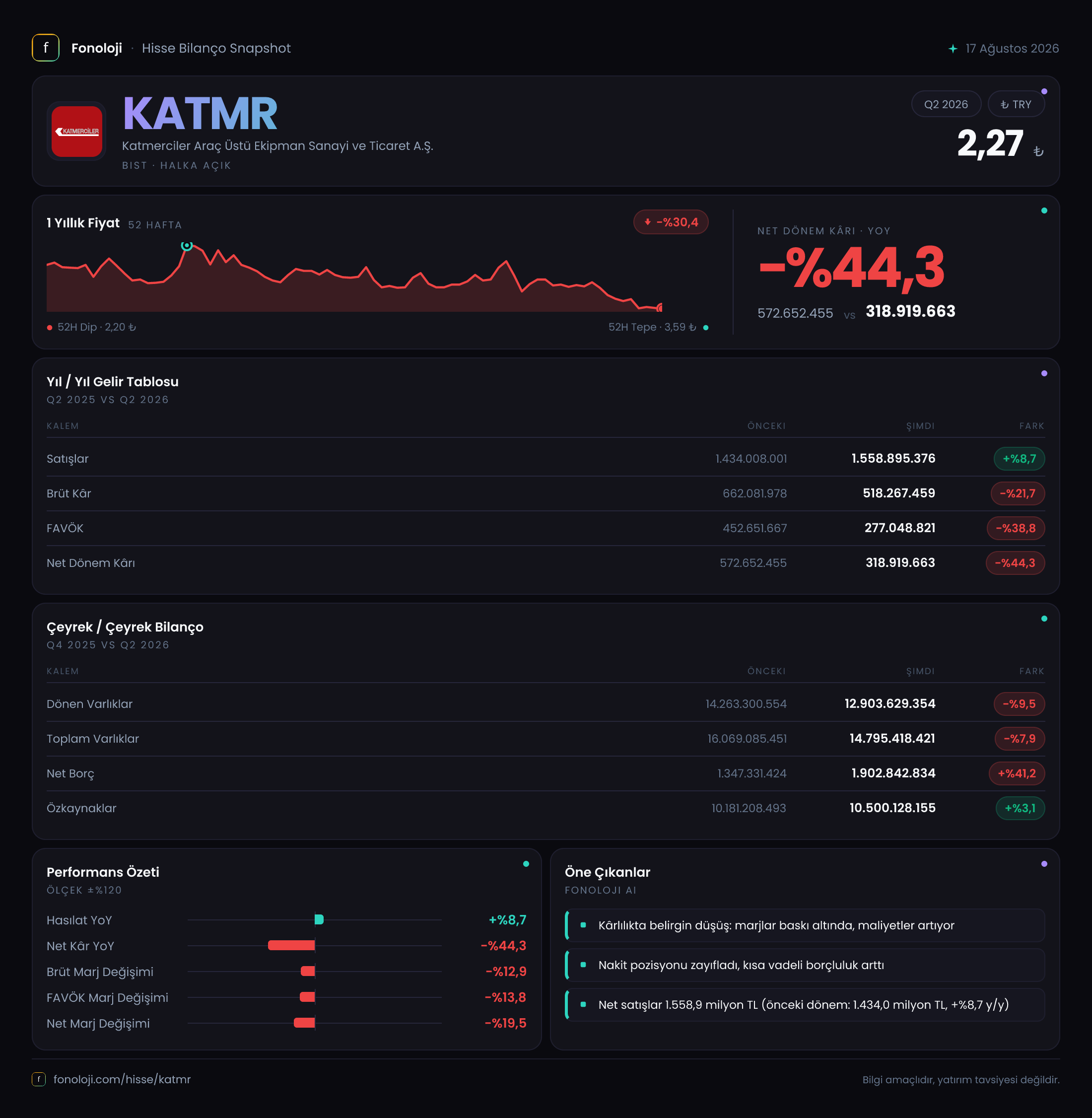The height and width of the screenshot is (1118, 1092).
Task: Open fonoloji.com/hisse/katmr link in footer
Action: [x=122, y=1079]
